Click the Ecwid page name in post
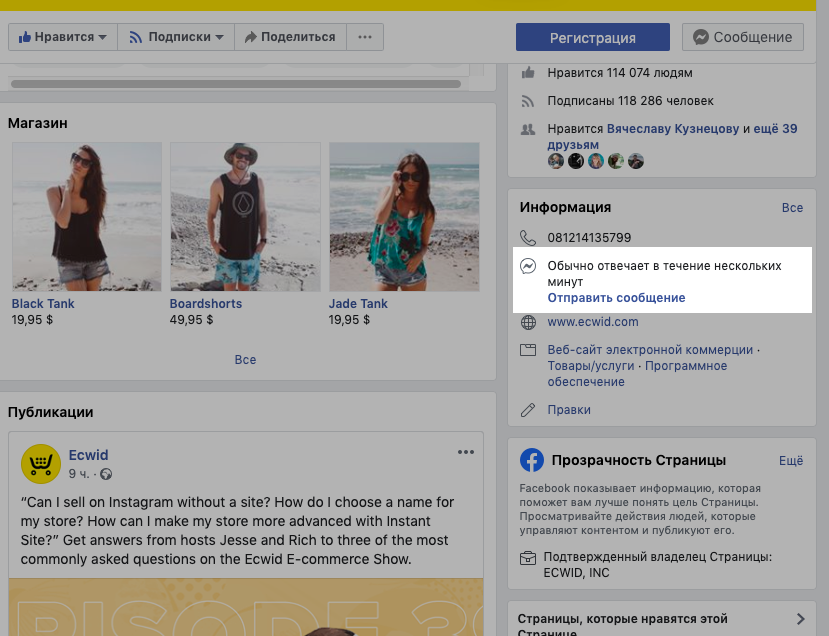829x636 pixels. coord(88,455)
